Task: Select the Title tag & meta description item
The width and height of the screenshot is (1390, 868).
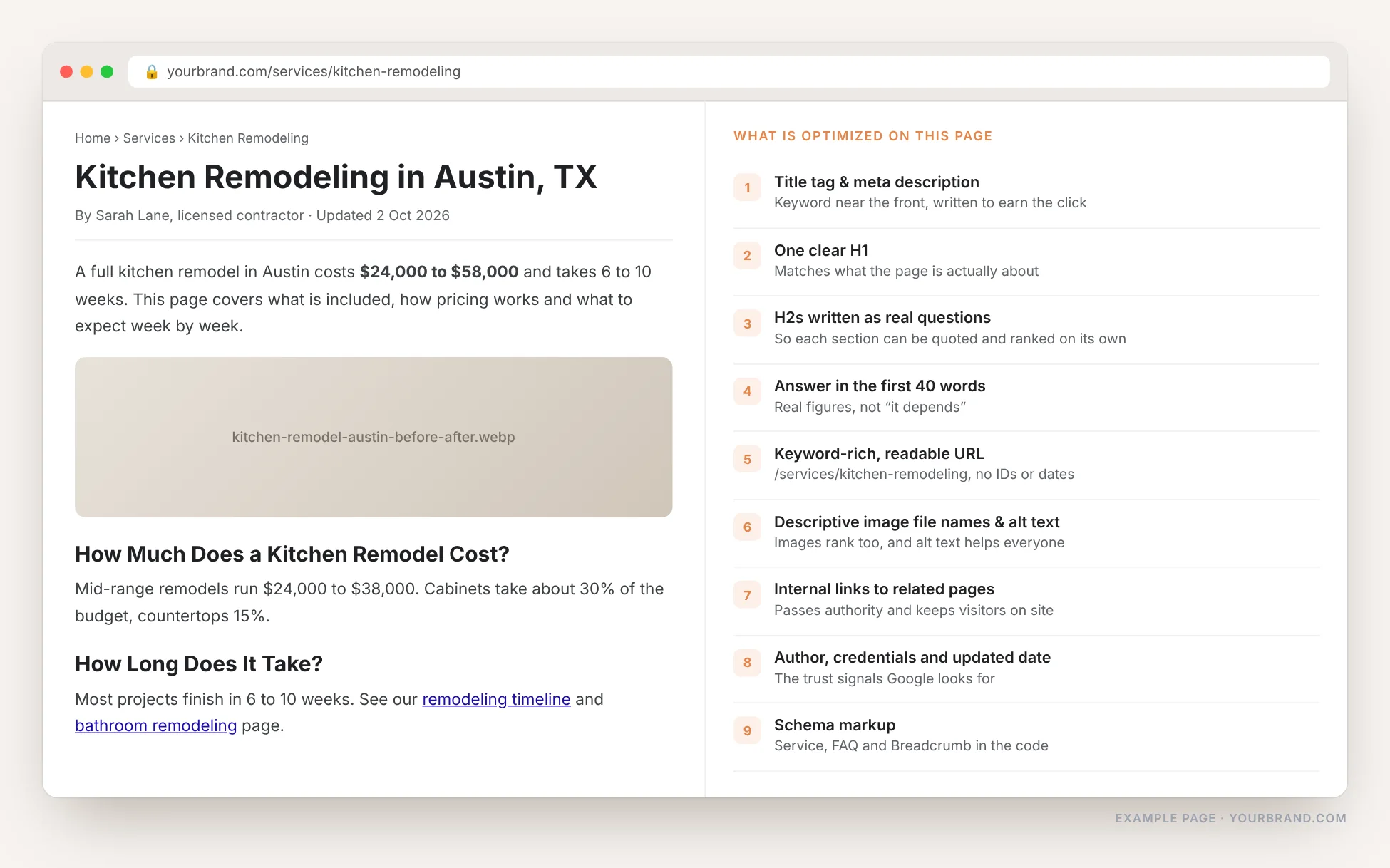Action: coord(877,182)
